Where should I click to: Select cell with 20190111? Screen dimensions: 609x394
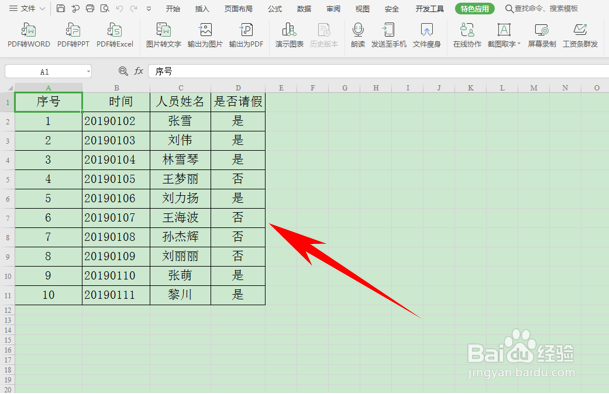coord(116,295)
